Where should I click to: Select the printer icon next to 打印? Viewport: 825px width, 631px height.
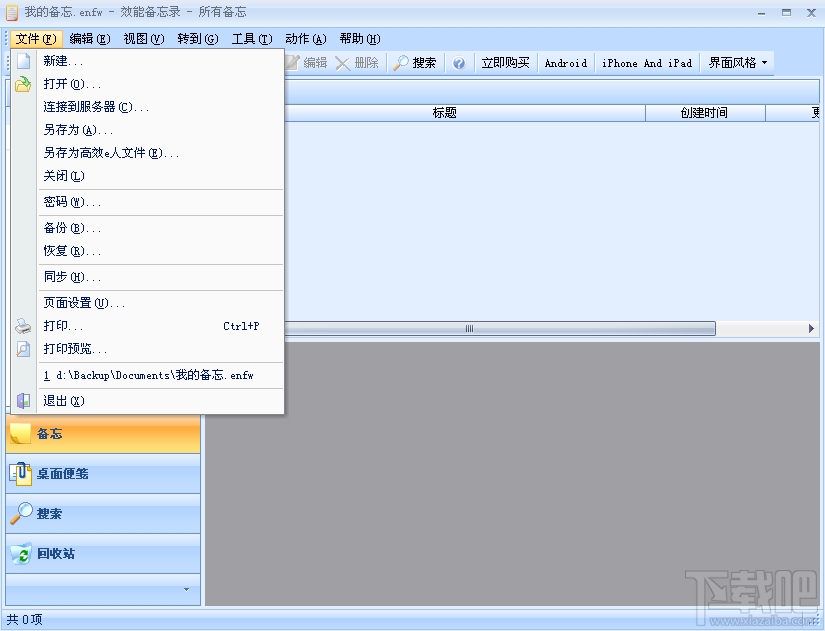tap(22, 325)
